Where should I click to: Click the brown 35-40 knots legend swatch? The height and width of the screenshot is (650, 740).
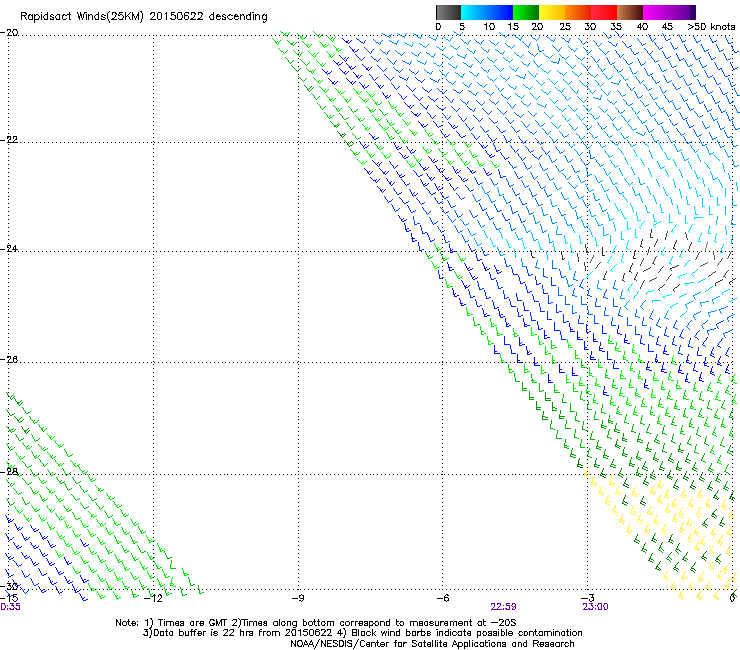click(x=630, y=12)
